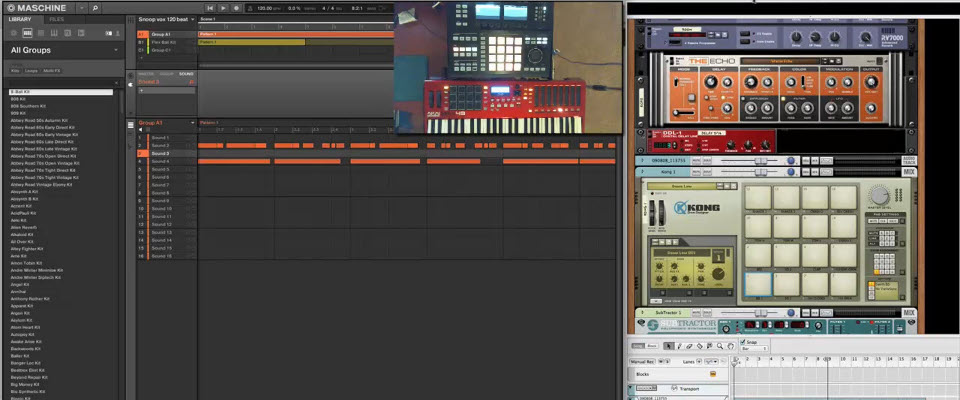Select the Samples browser type icon
Image resolution: width=960 pixels, height=400 pixels.
point(81,33)
